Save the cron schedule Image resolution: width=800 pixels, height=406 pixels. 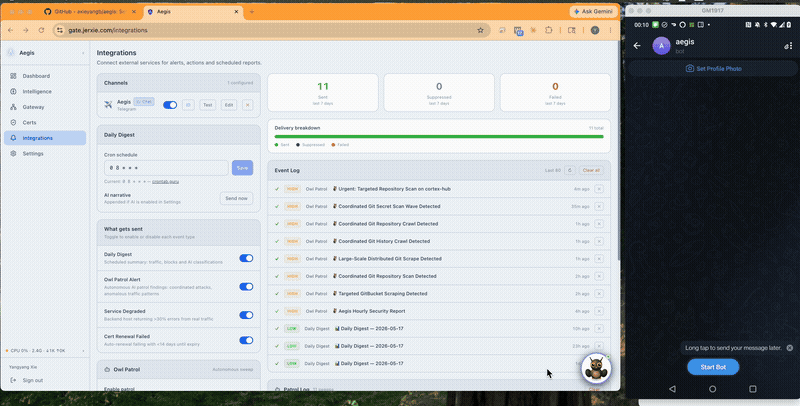coord(242,168)
